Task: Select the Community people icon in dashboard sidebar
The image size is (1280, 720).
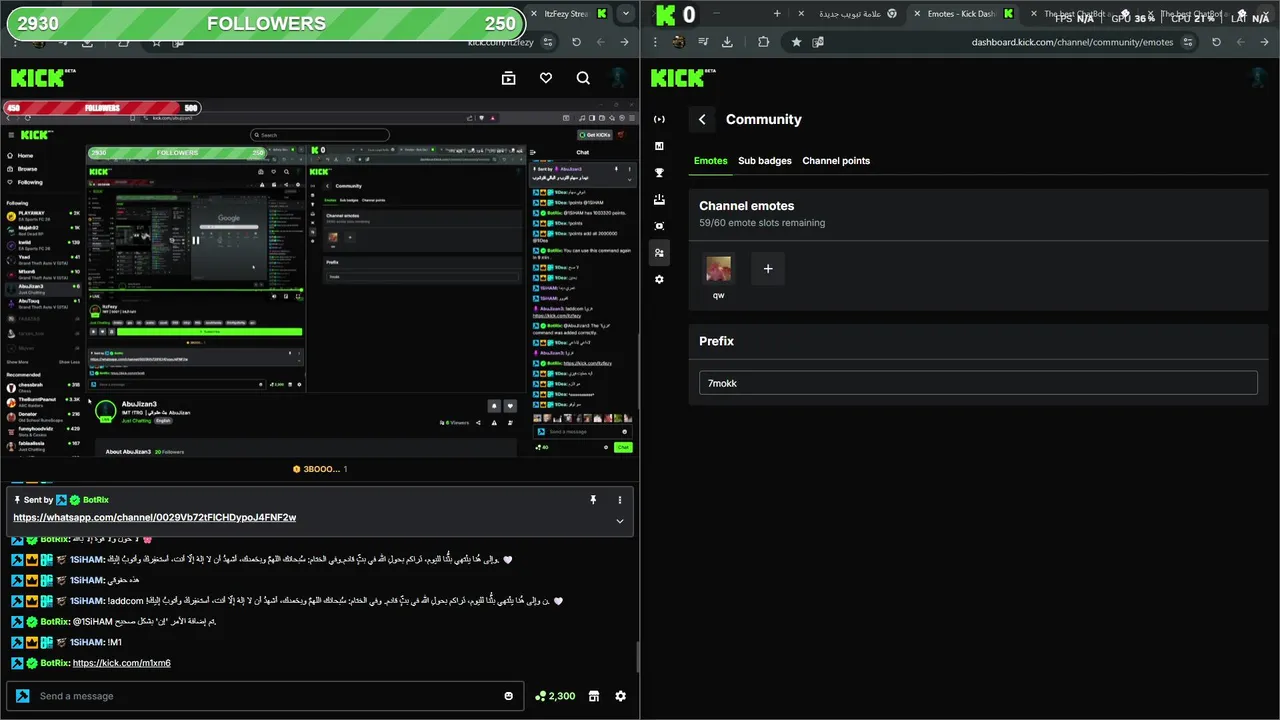Action: click(659, 253)
